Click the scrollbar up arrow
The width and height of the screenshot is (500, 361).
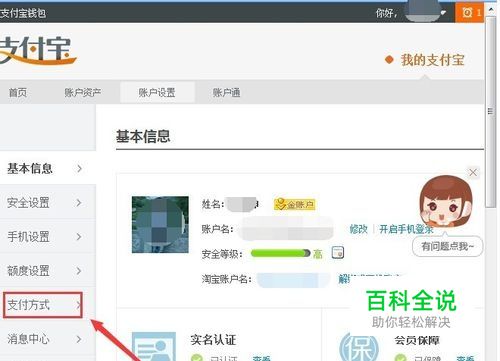click(x=491, y=9)
